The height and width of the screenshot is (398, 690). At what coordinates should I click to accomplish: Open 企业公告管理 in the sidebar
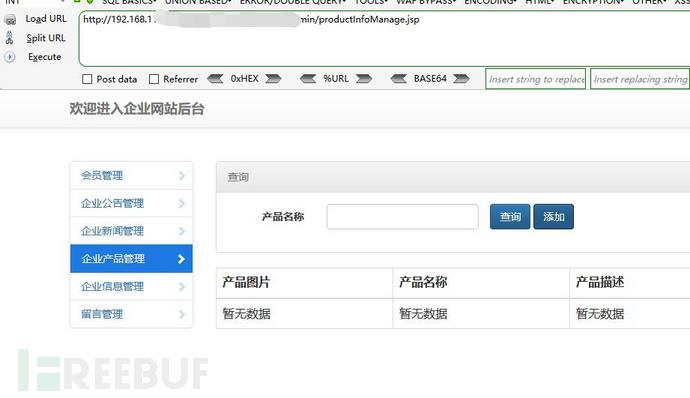131,203
